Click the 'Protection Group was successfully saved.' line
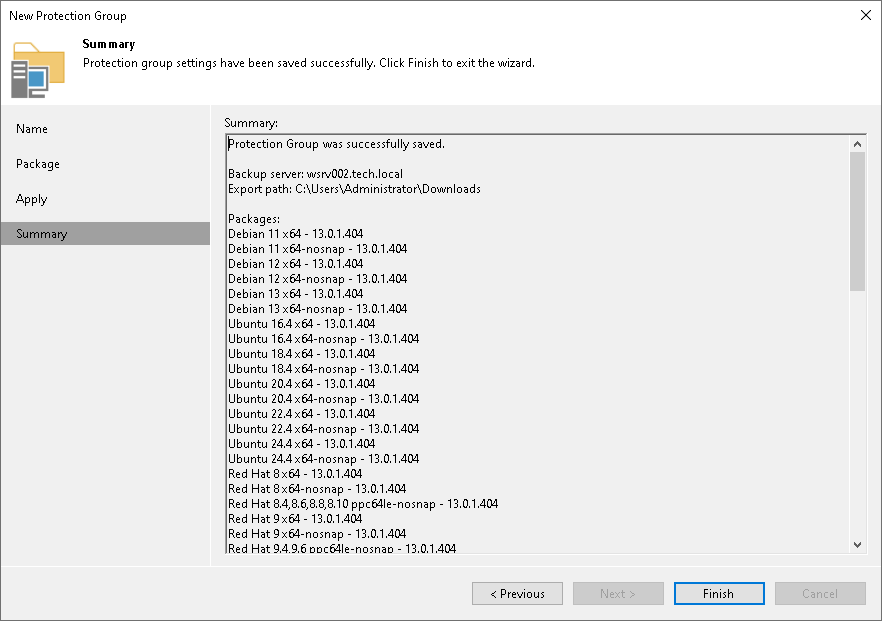The height and width of the screenshot is (621, 882). point(336,144)
